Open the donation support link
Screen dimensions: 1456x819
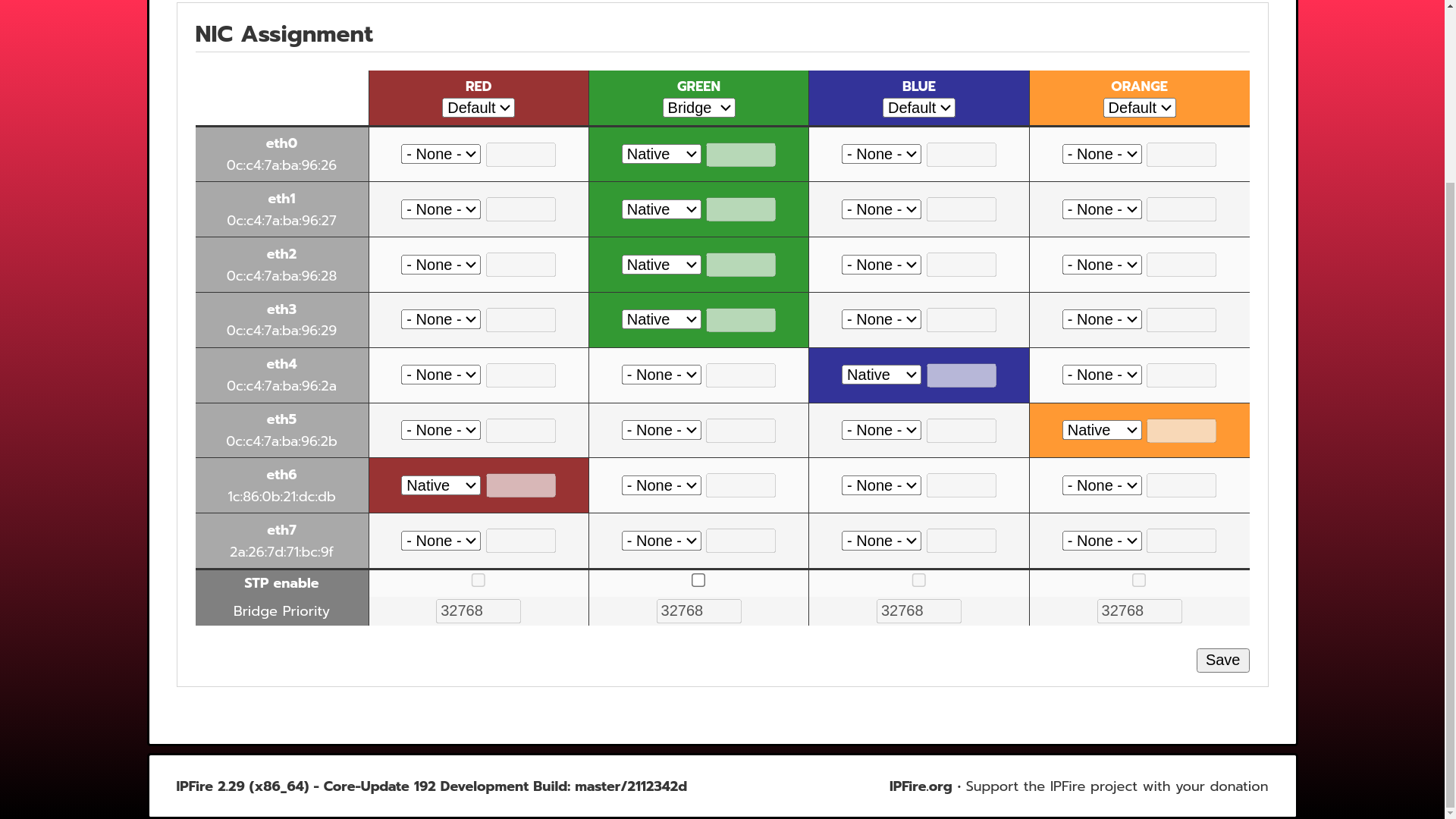pos(1116,786)
